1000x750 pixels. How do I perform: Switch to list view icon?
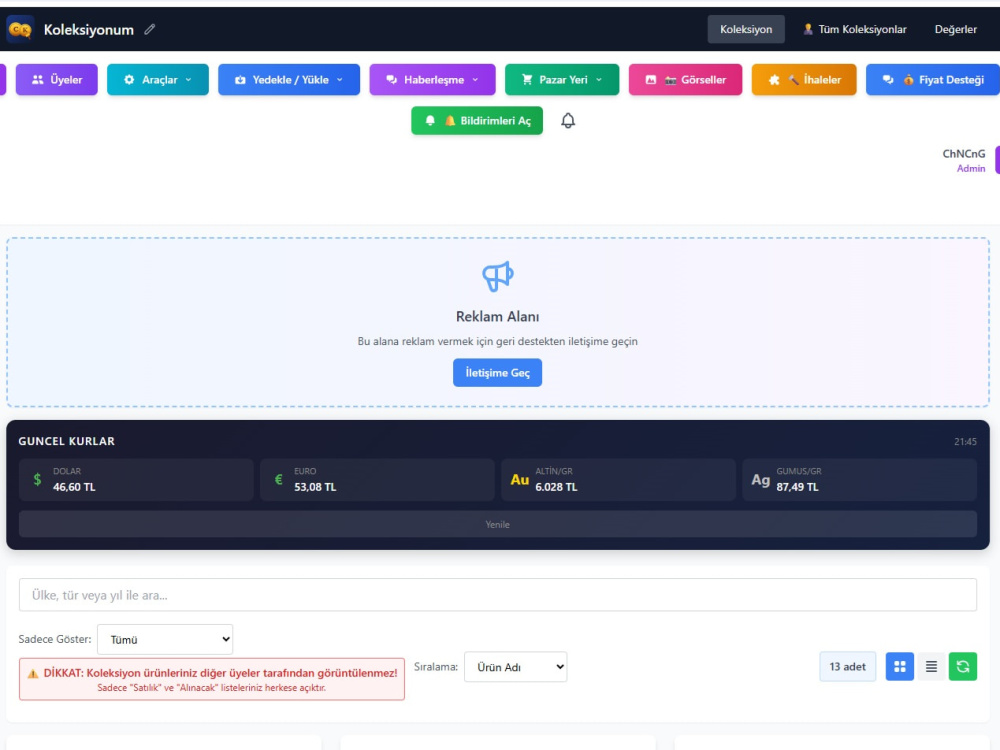(931, 666)
